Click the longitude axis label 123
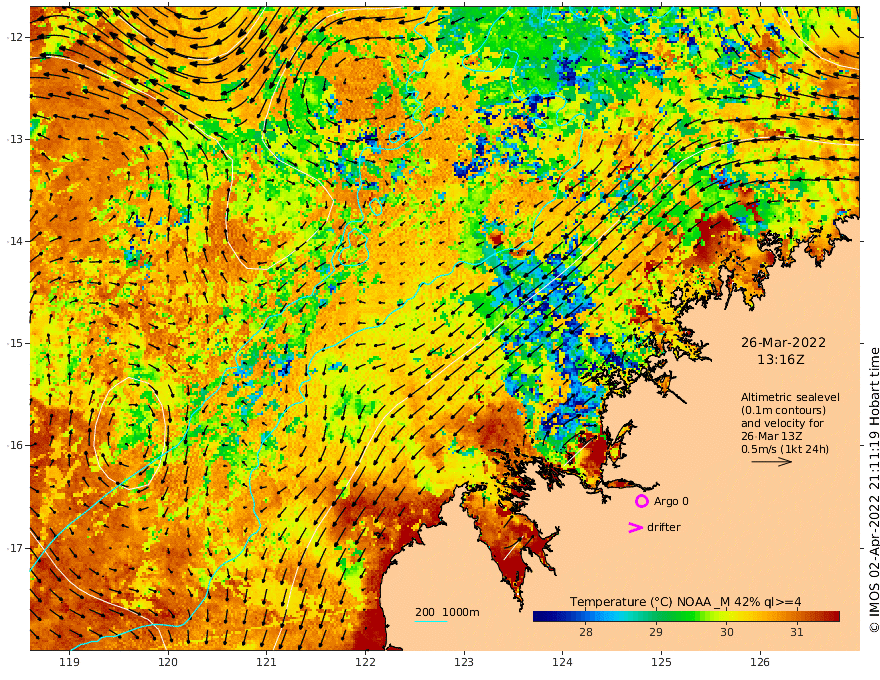The width and height of the screenshot is (880, 680). coord(464,662)
